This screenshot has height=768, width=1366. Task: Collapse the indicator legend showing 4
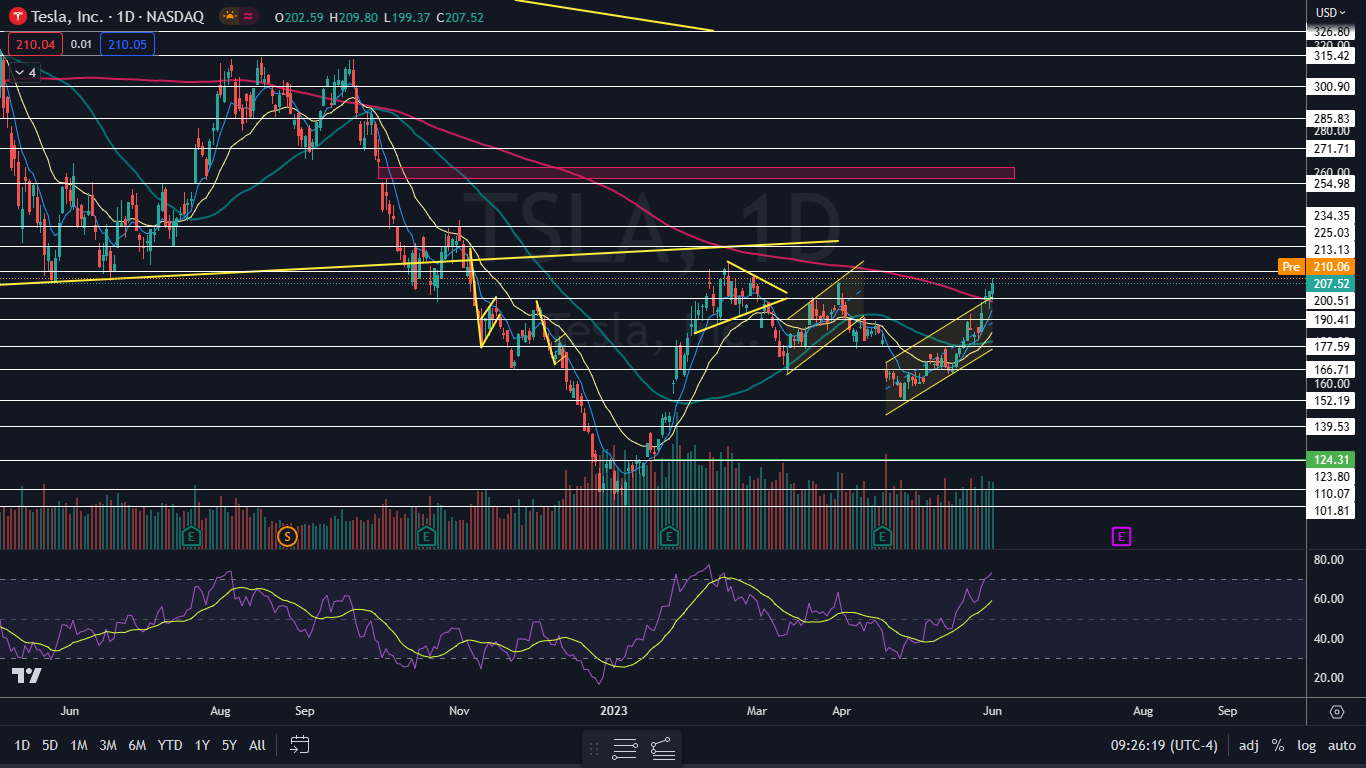pyautogui.click(x=25, y=72)
